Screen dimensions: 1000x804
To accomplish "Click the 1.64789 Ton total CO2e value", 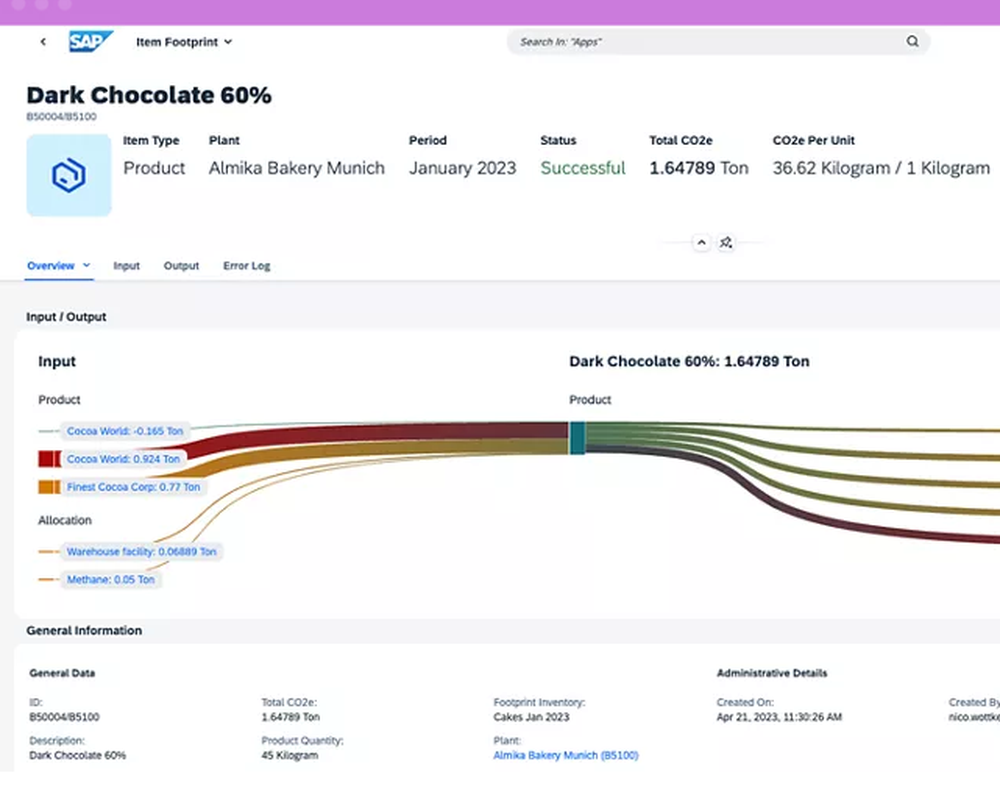I will (x=699, y=168).
